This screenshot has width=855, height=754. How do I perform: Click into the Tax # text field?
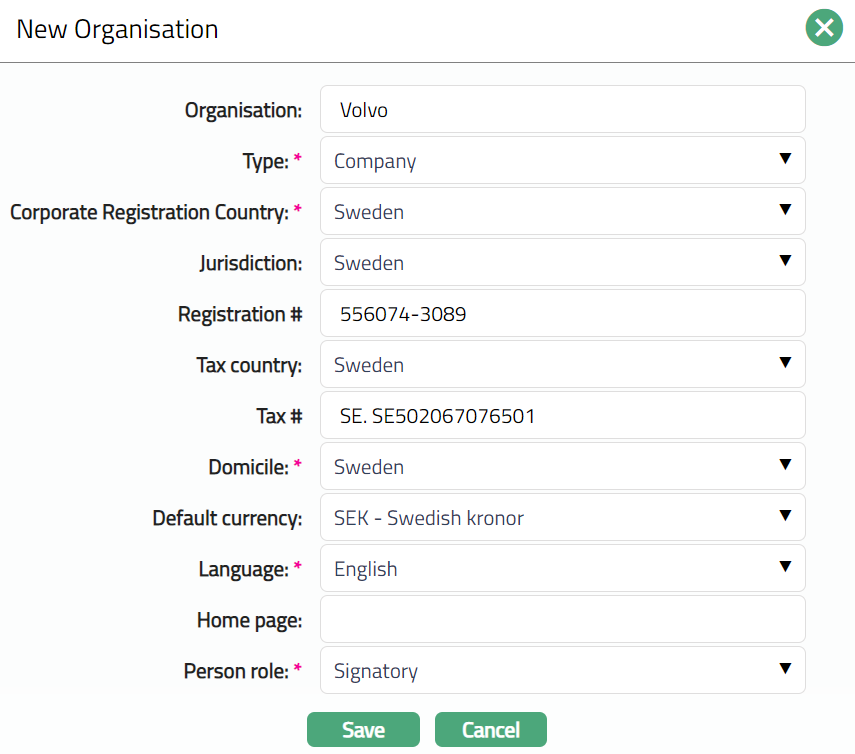[x=562, y=416]
